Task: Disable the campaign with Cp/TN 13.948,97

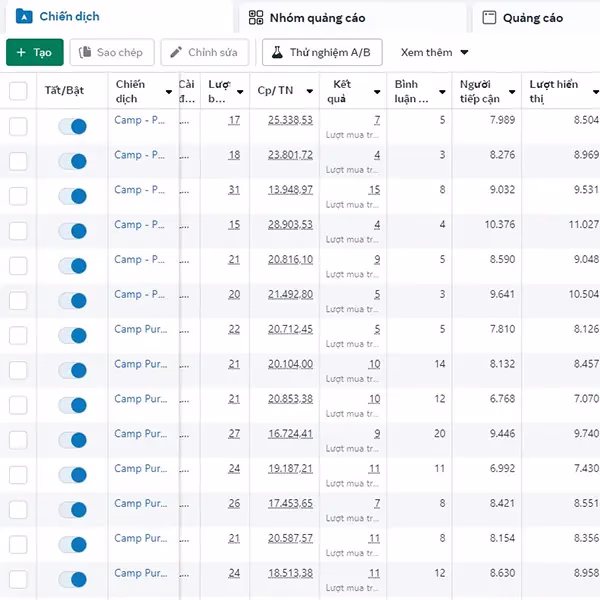Action: click(x=72, y=196)
